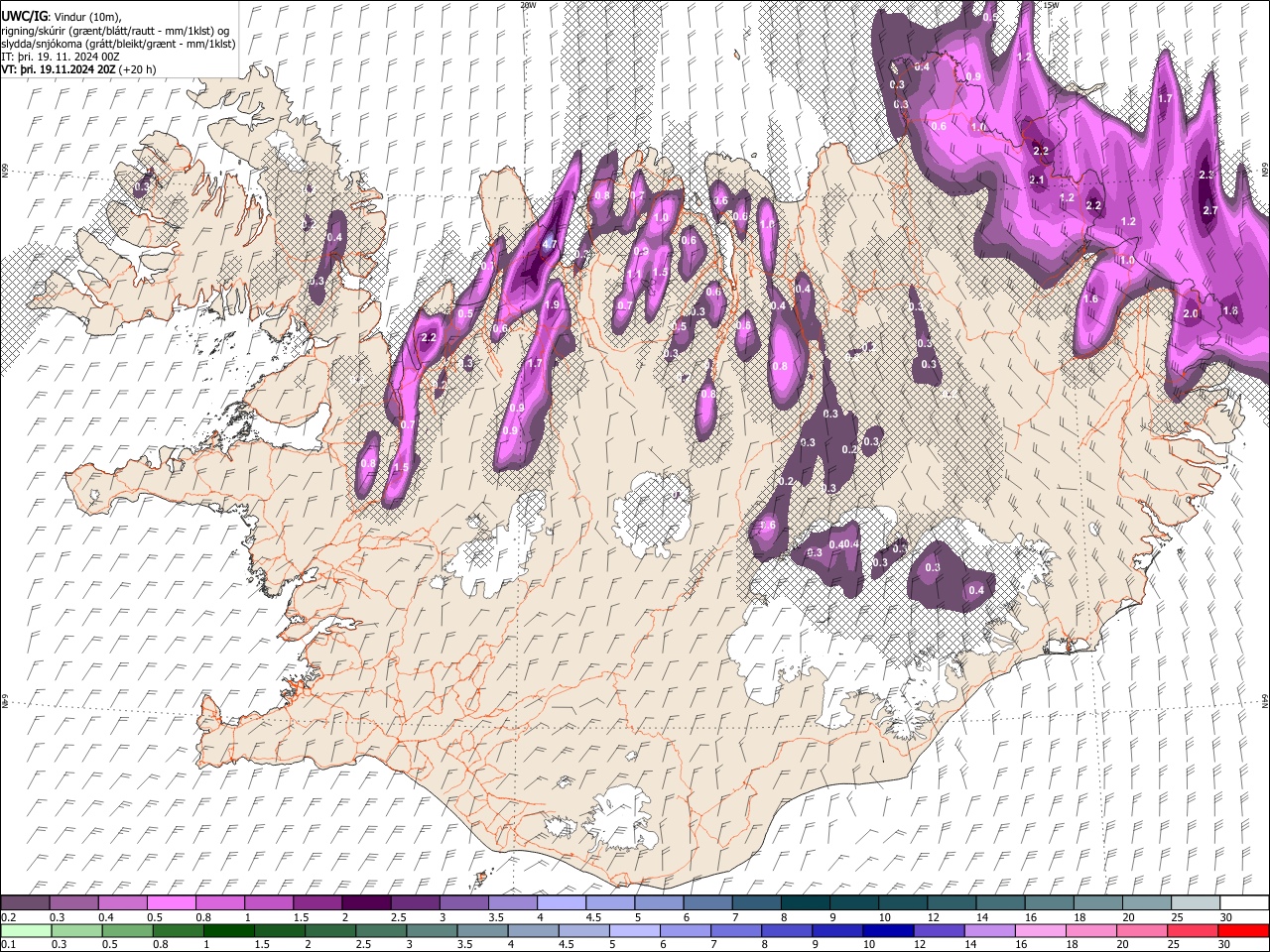The image size is (1270, 952).
Task: Click the "VT: þri. 19.11.2024 20Z (+20 h)" line
Action: tap(78, 70)
